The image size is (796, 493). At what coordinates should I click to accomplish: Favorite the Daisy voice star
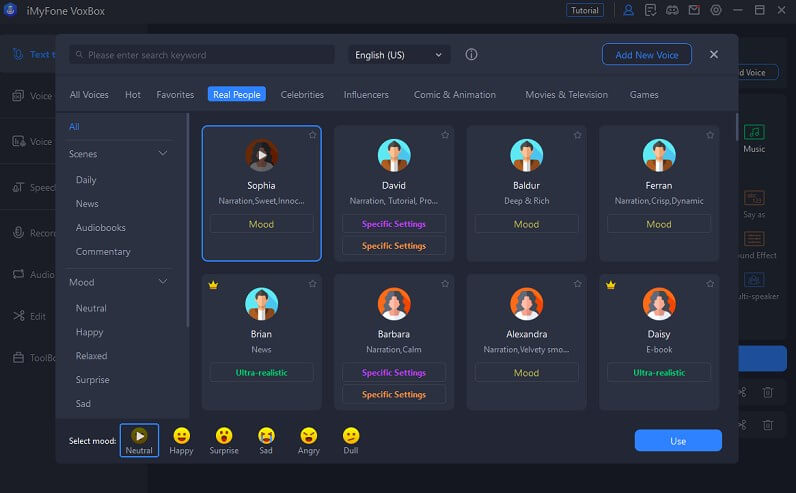[710, 284]
